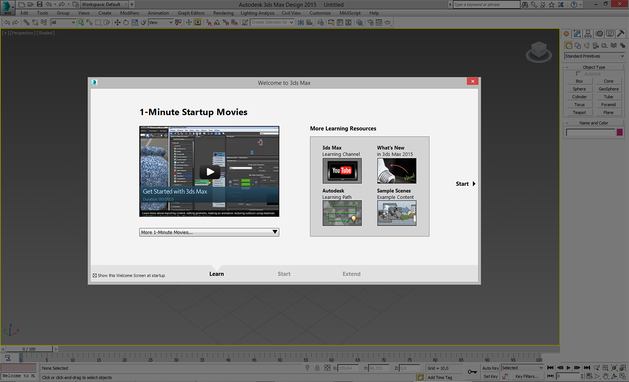Collapse the Name and Color rollout
The height and width of the screenshot is (382, 629).
pyautogui.click(x=594, y=123)
